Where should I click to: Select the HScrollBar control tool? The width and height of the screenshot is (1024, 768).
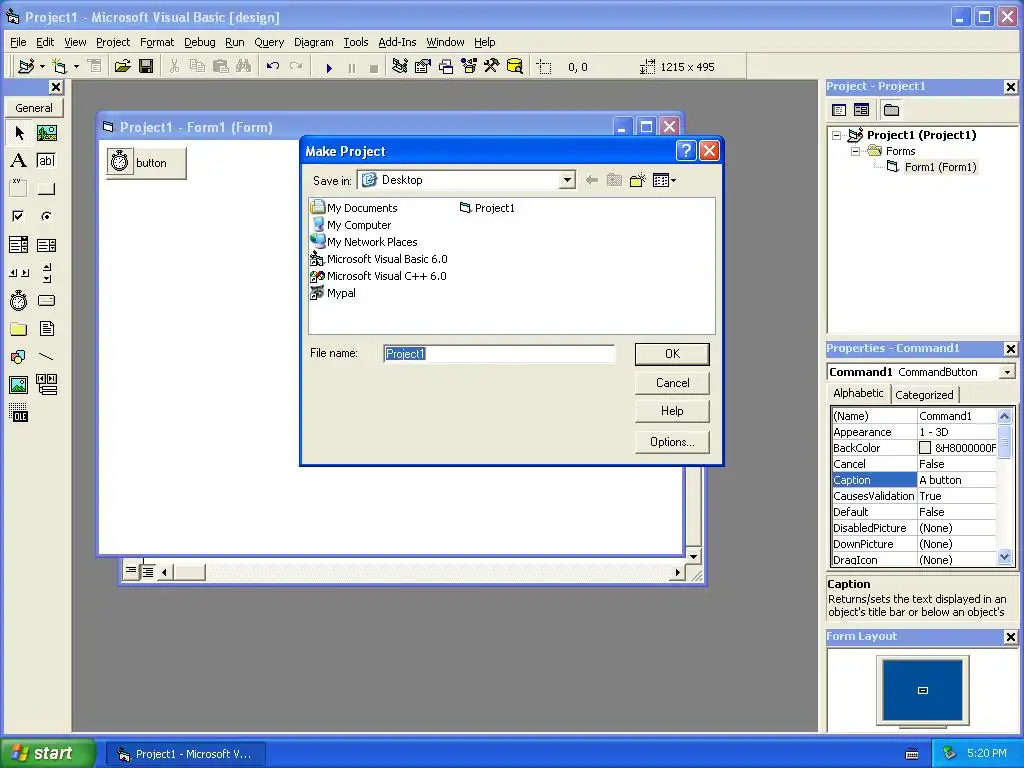(19, 273)
